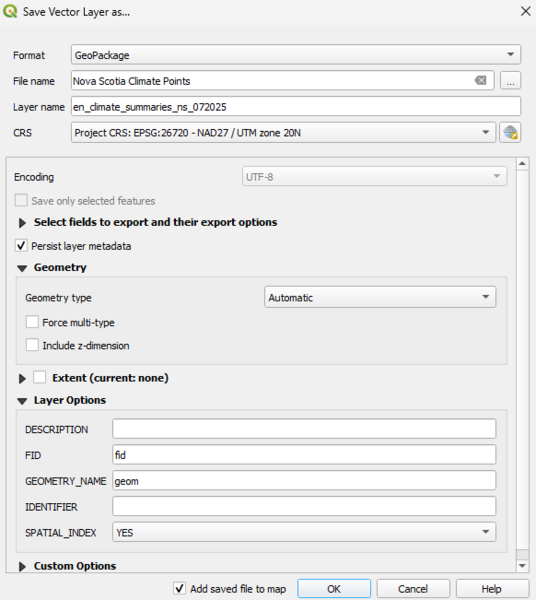The height and width of the screenshot is (600, 536).
Task: Click the FID input field
Action: (304, 455)
